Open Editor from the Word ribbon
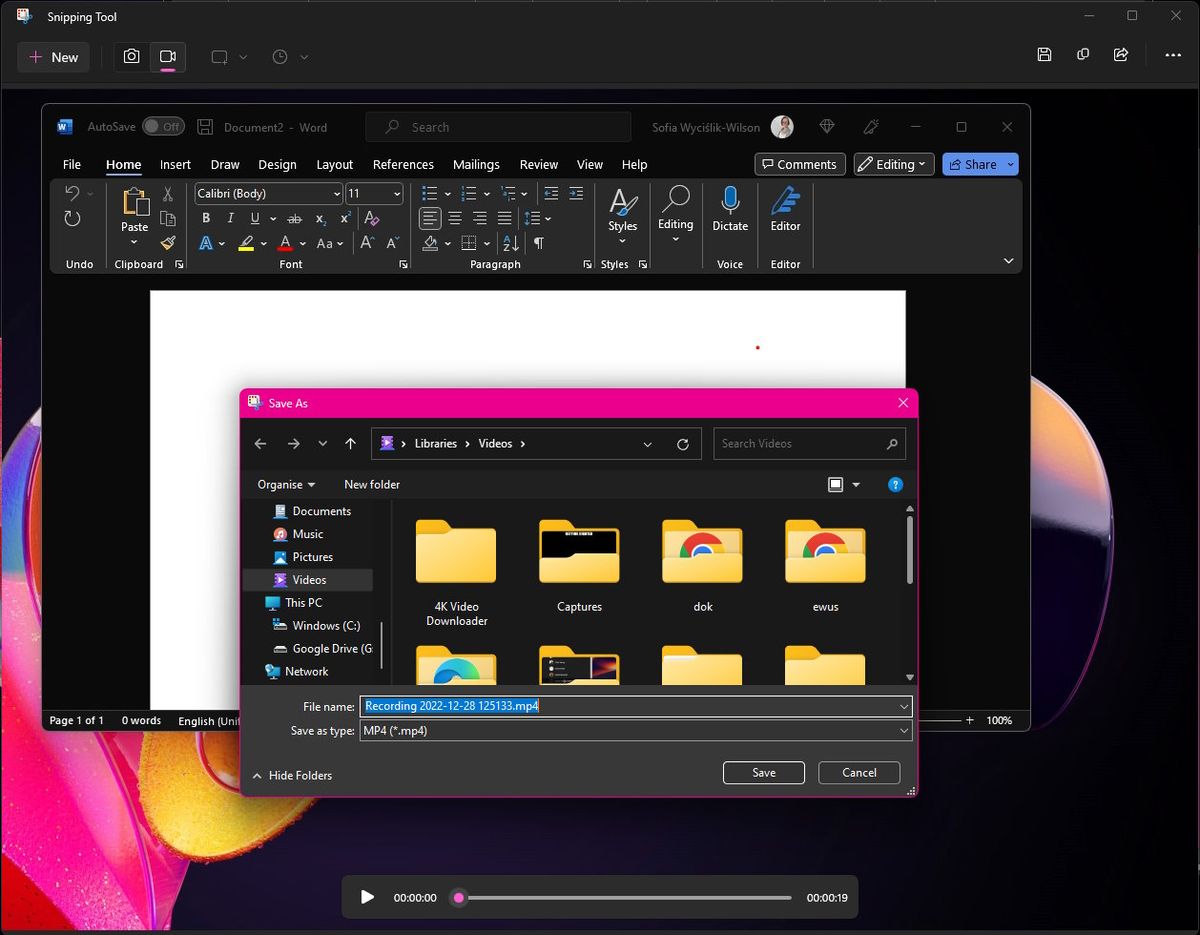1200x935 pixels. tap(785, 213)
